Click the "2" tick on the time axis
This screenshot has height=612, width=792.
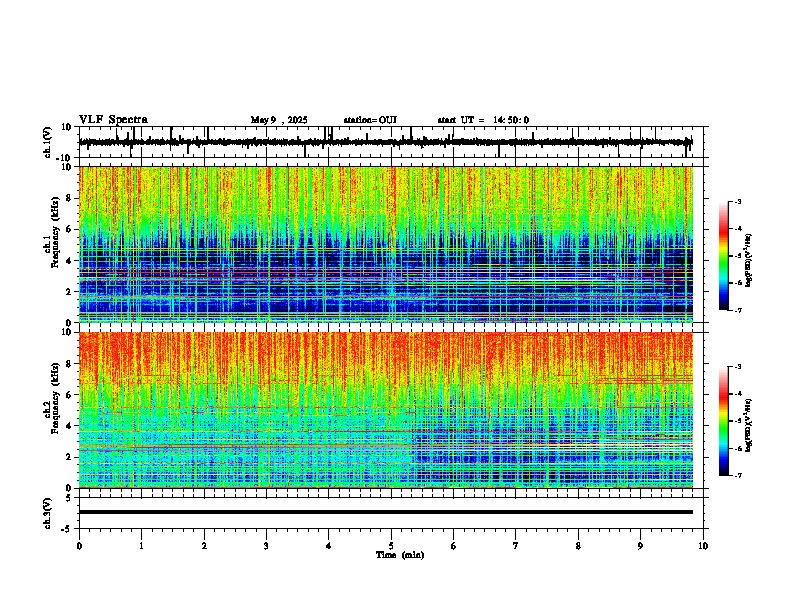pyautogui.click(x=204, y=546)
